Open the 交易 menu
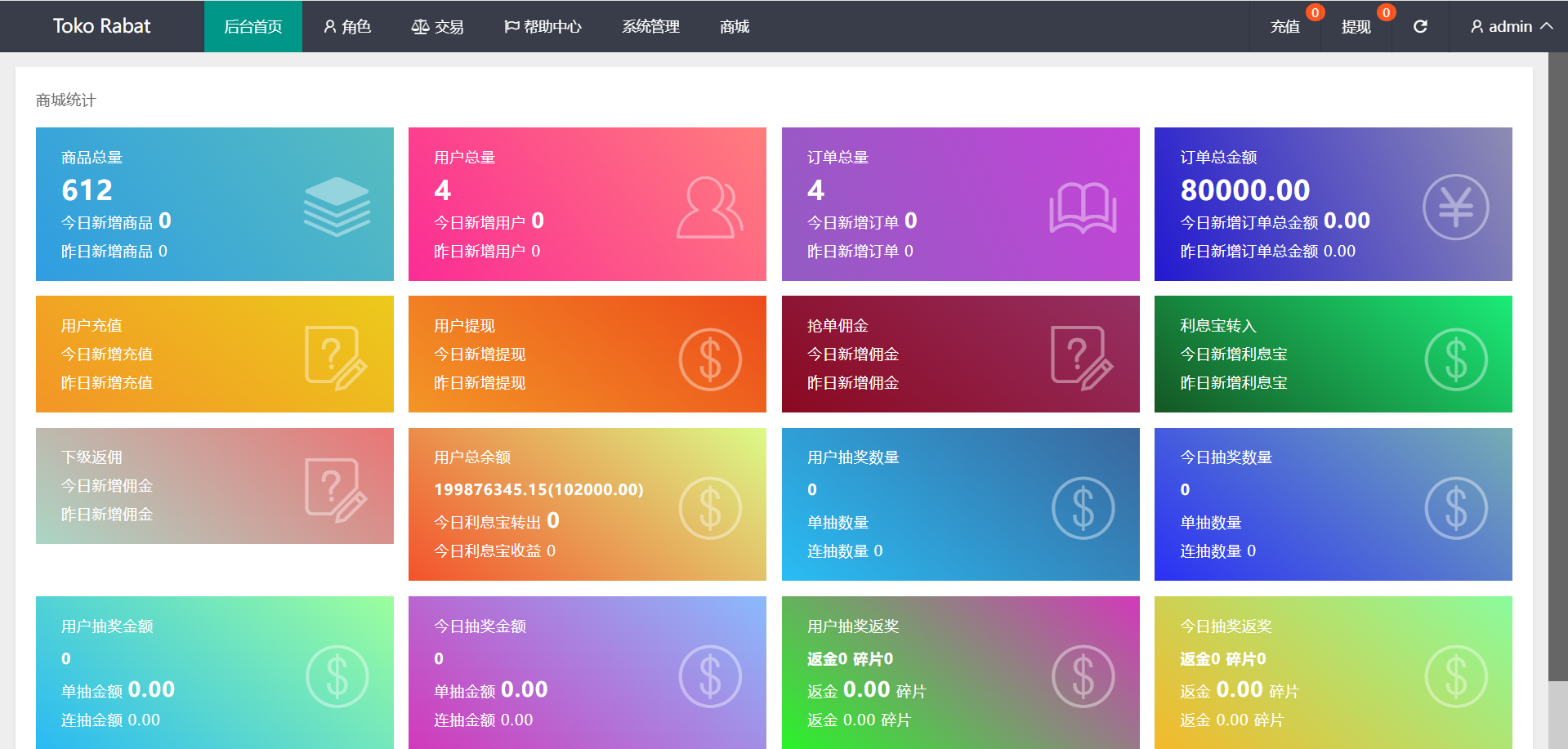This screenshot has width=1568, height=749. click(437, 26)
